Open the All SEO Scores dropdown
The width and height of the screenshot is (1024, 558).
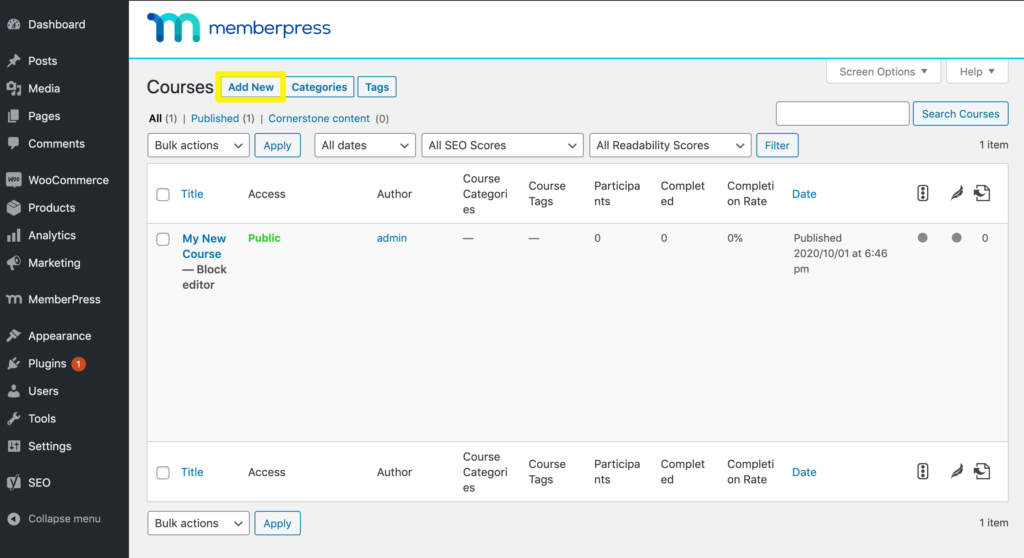(502, 145)
